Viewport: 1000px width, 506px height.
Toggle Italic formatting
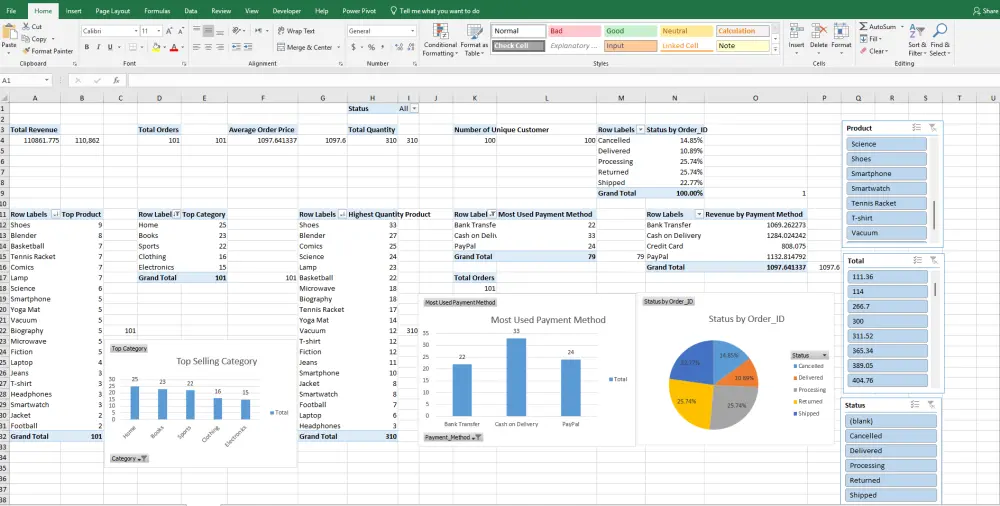tap(98, 47)
